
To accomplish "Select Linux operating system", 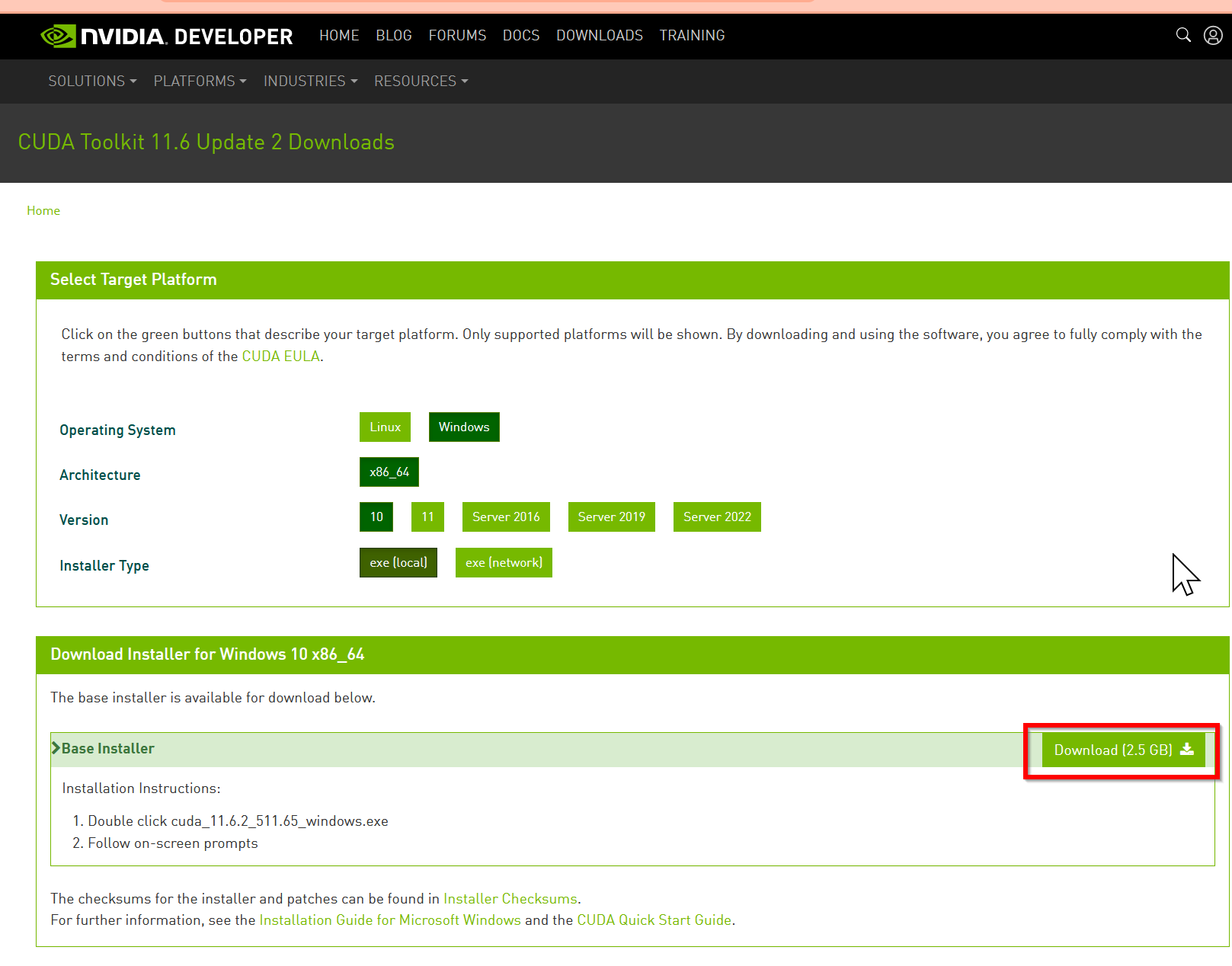I will pos(385,427).
